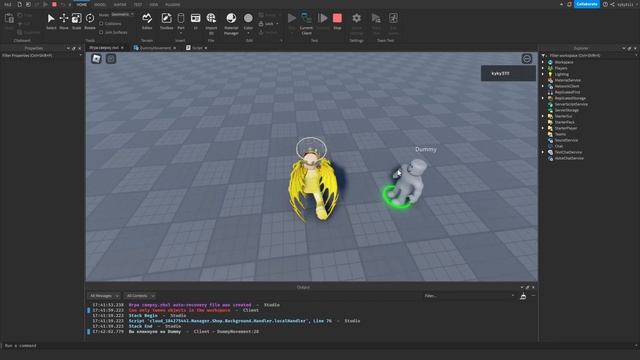Open the Script document tab
This screenshot has height=360, width=640.
click(197, 48)
